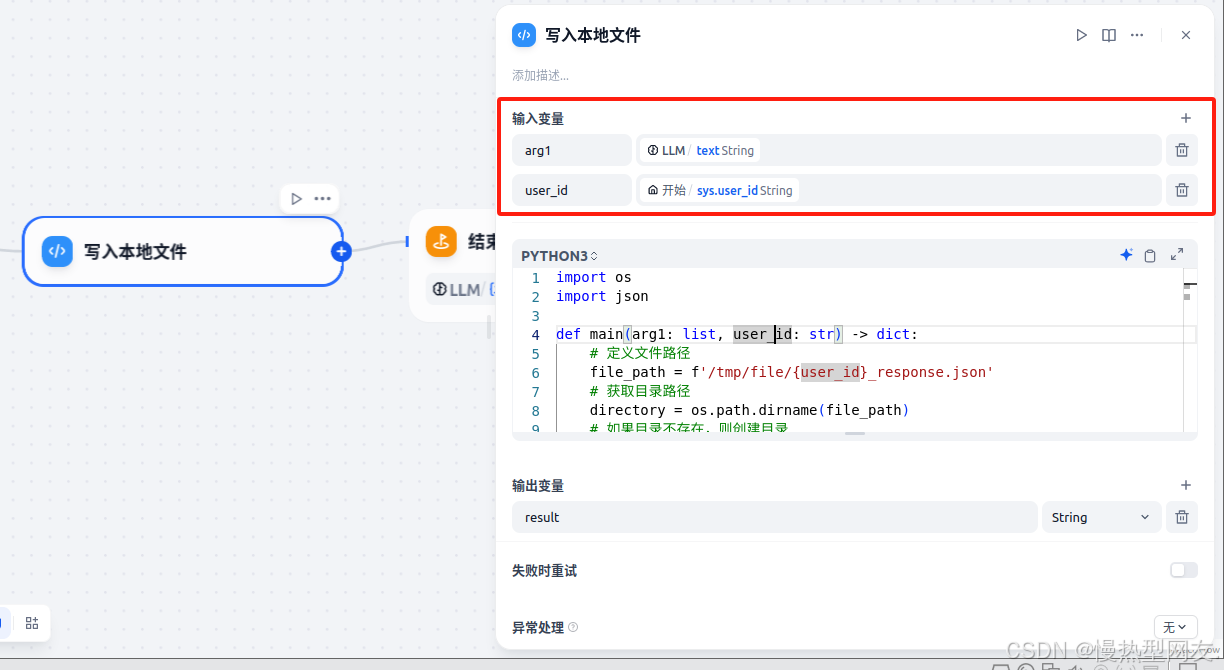The width and height of the screenshot is (1224, 670).
Task: Close the 写入本地文件 settings panel
Action: click(x=1186, y=35)
